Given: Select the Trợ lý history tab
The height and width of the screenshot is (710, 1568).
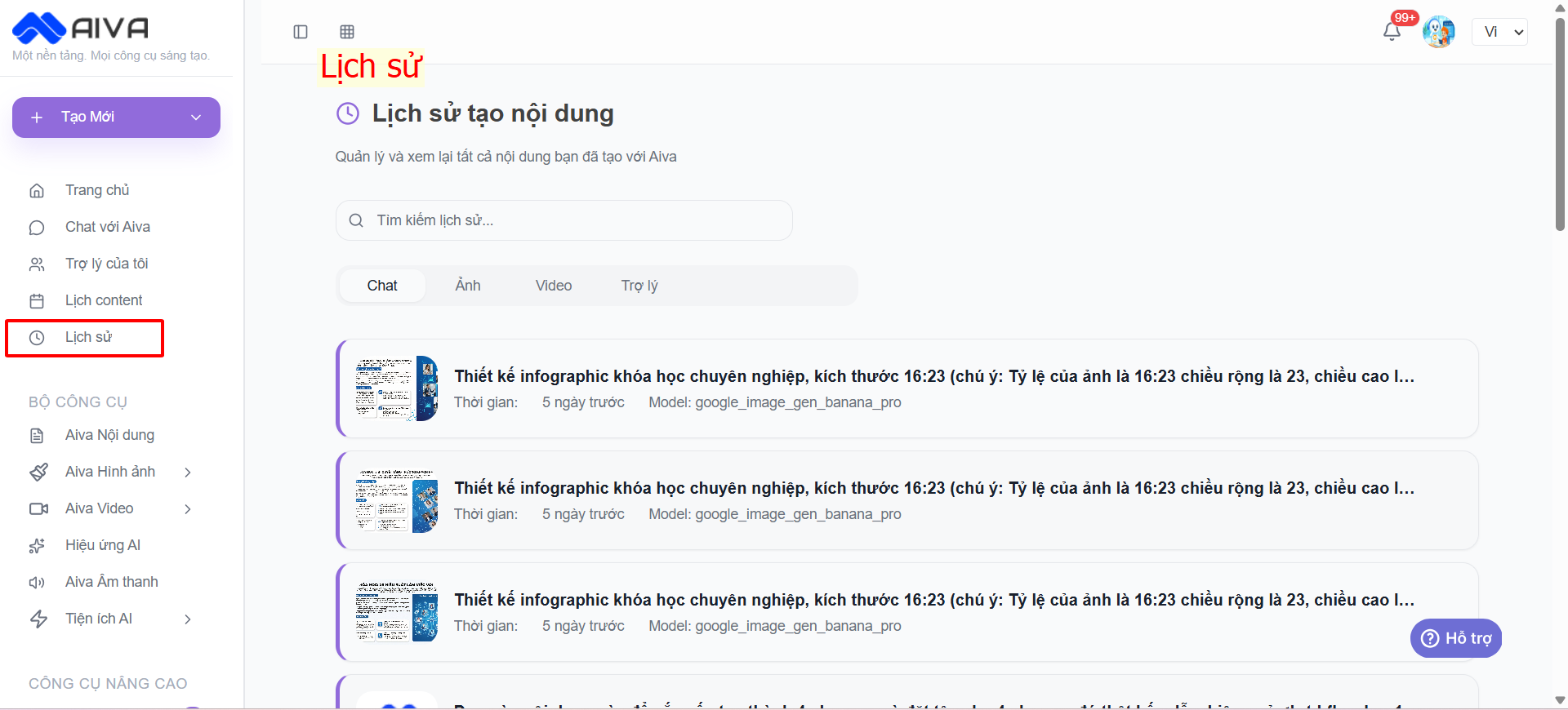Looking at the screenshot, I should coord(639,286).
